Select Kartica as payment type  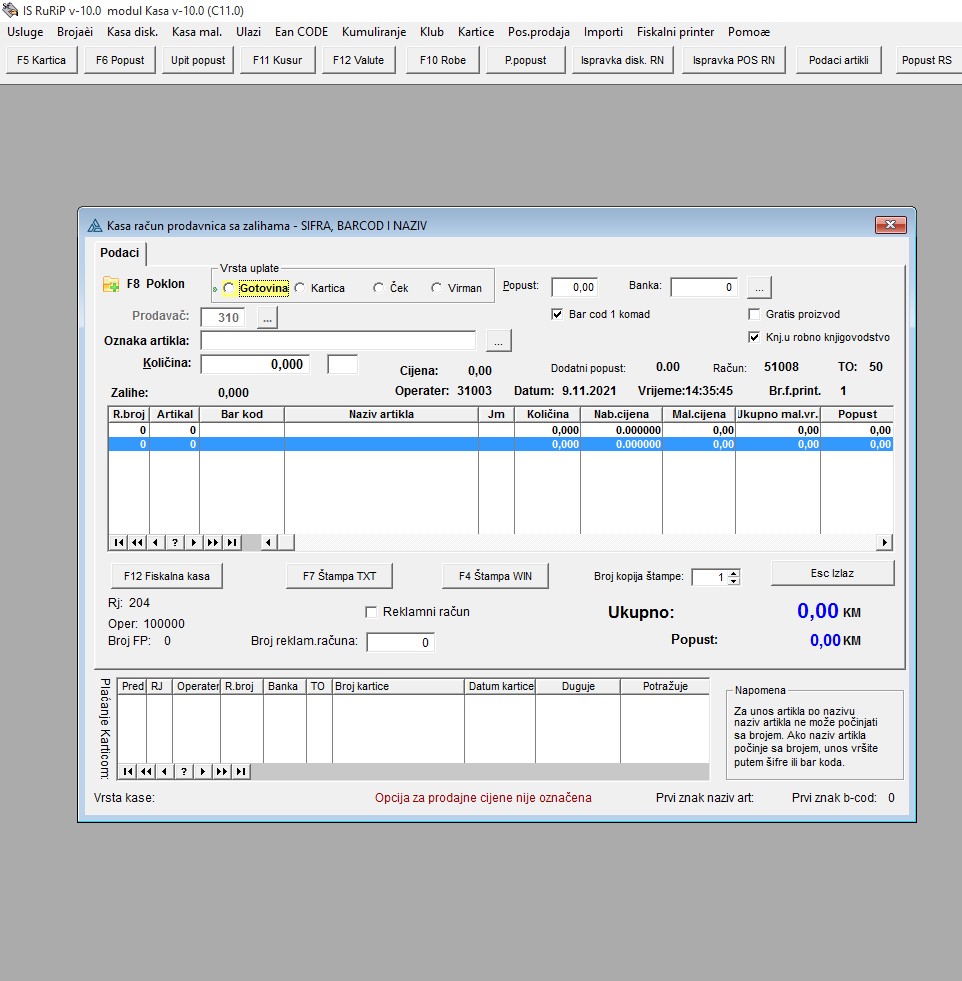coord(300,288)
